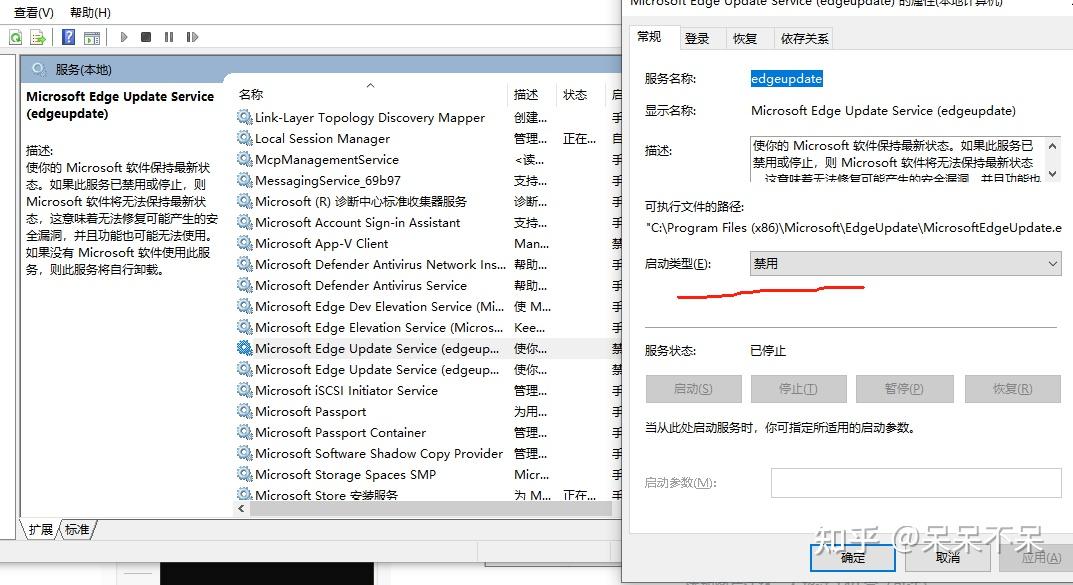Click the 确定 button

tap(852, 559)
